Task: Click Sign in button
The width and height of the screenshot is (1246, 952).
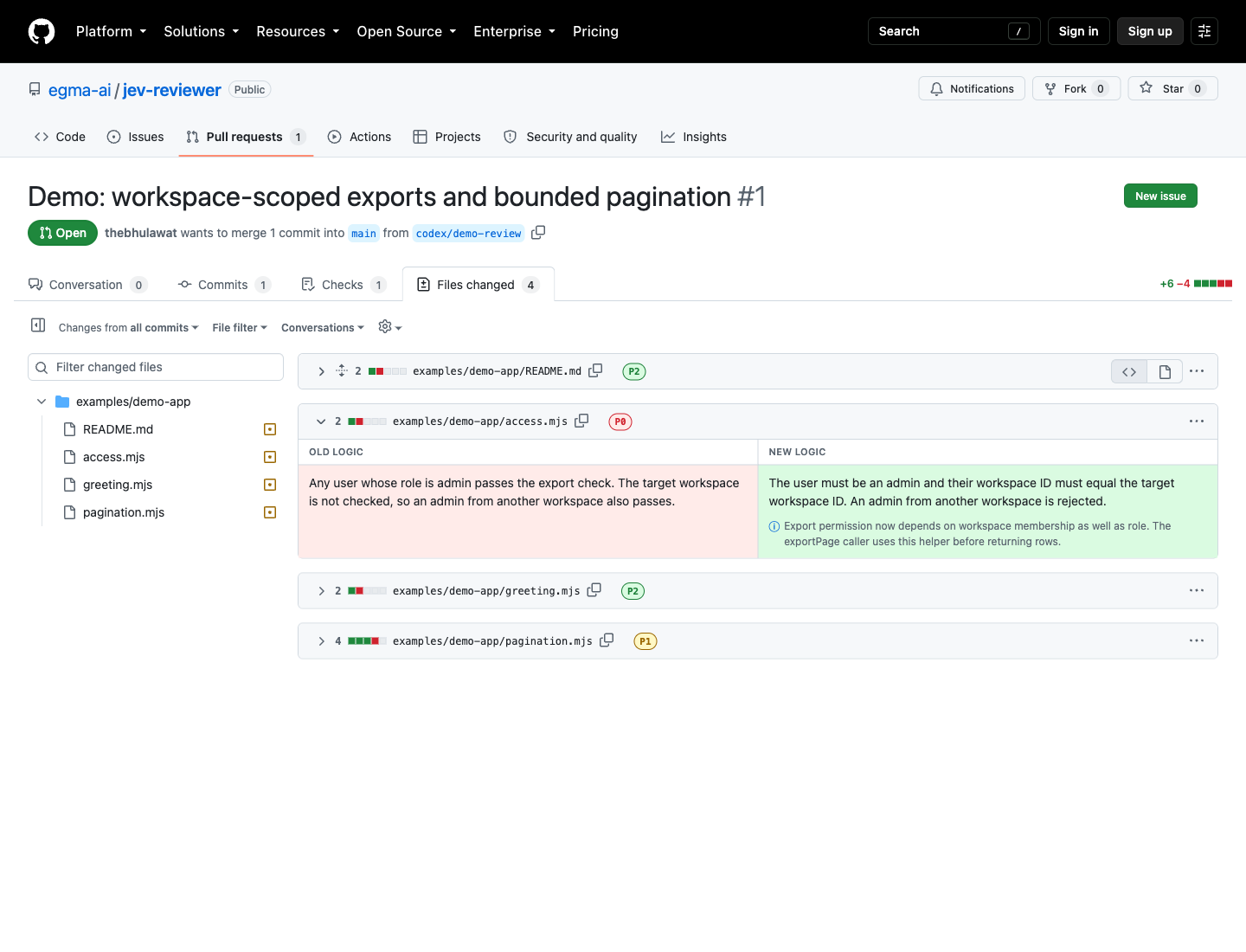Action: [x=1078, y=31]
